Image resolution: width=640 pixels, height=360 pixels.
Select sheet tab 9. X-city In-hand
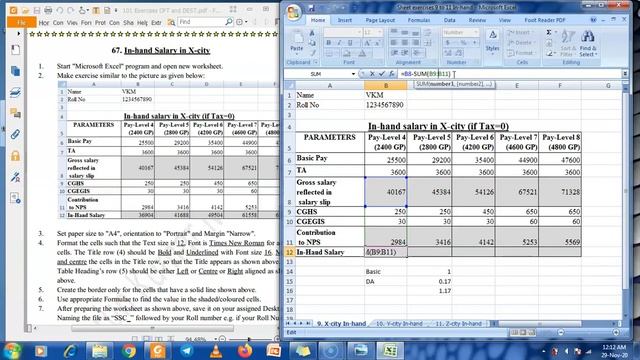coord(341,324)
